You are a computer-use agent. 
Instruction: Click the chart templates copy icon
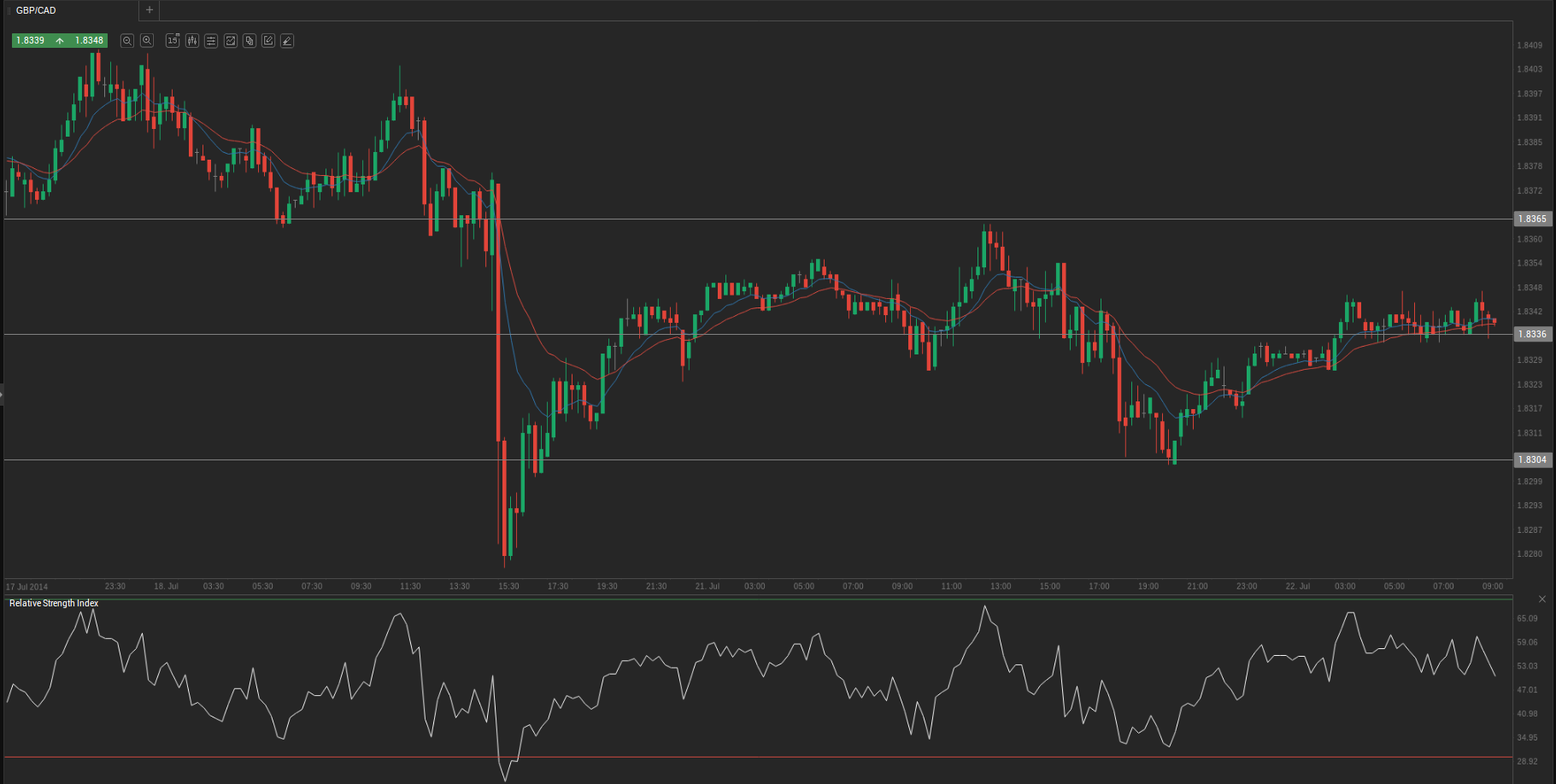tap(250, 41)
